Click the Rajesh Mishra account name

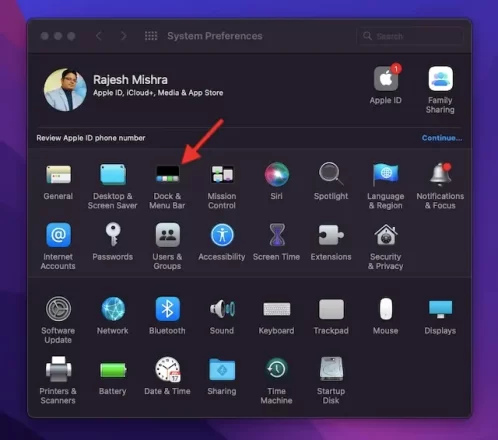(x=130, y=80)
